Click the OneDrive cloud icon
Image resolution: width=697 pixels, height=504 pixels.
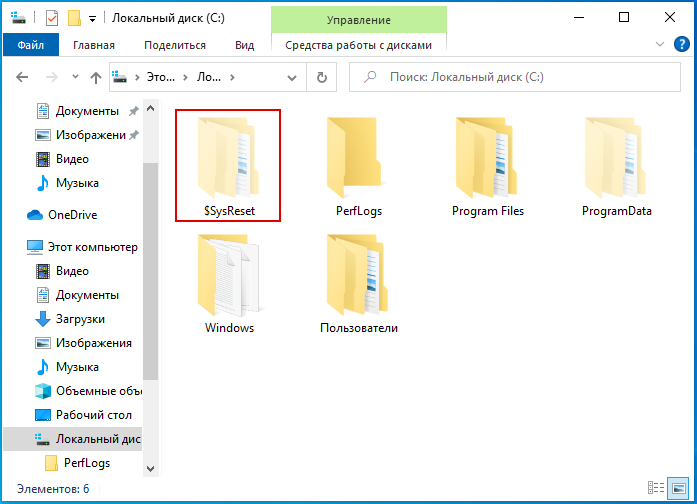click(35, 215)
